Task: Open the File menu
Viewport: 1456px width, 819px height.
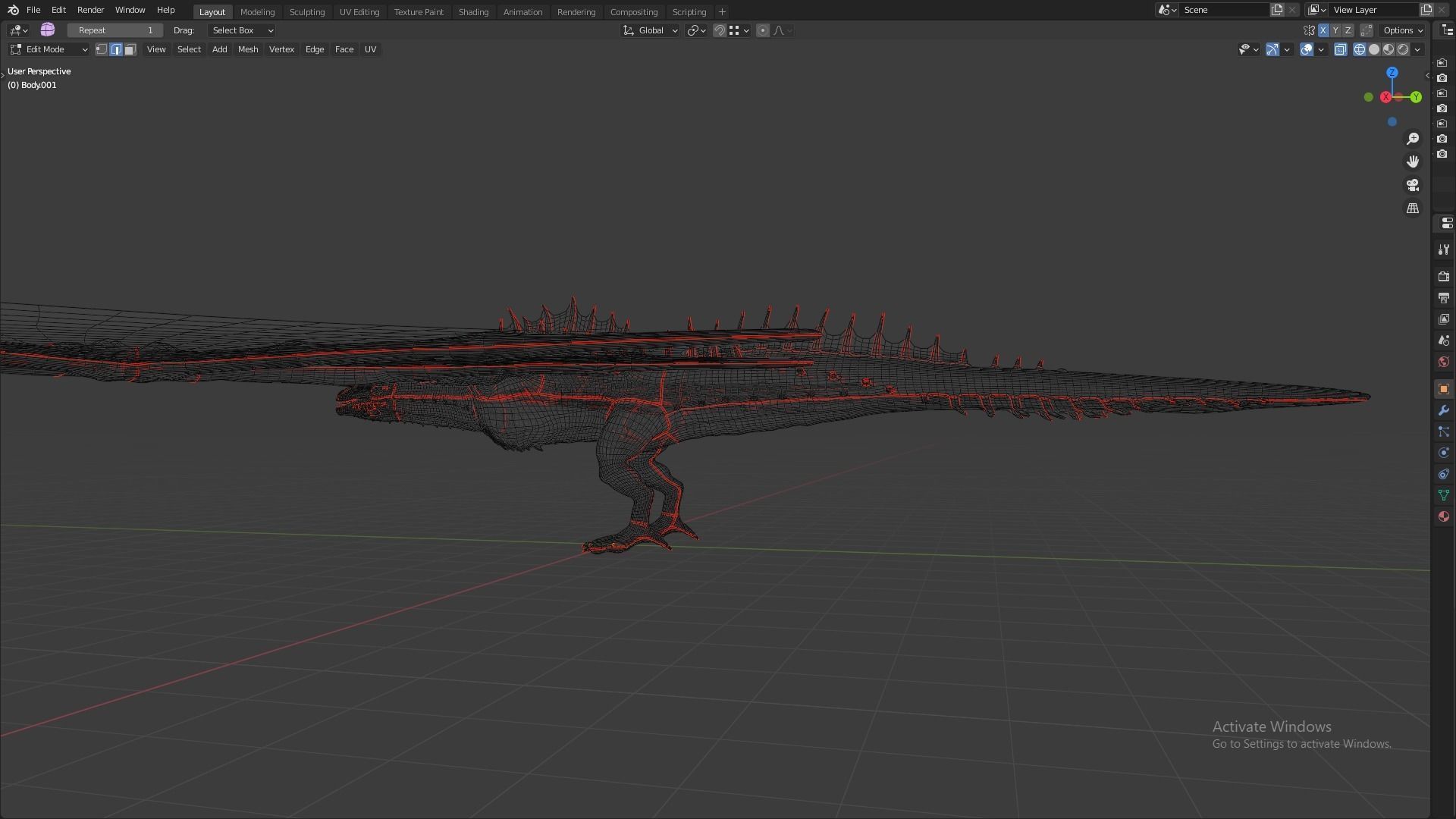Action: pos(33,10)
